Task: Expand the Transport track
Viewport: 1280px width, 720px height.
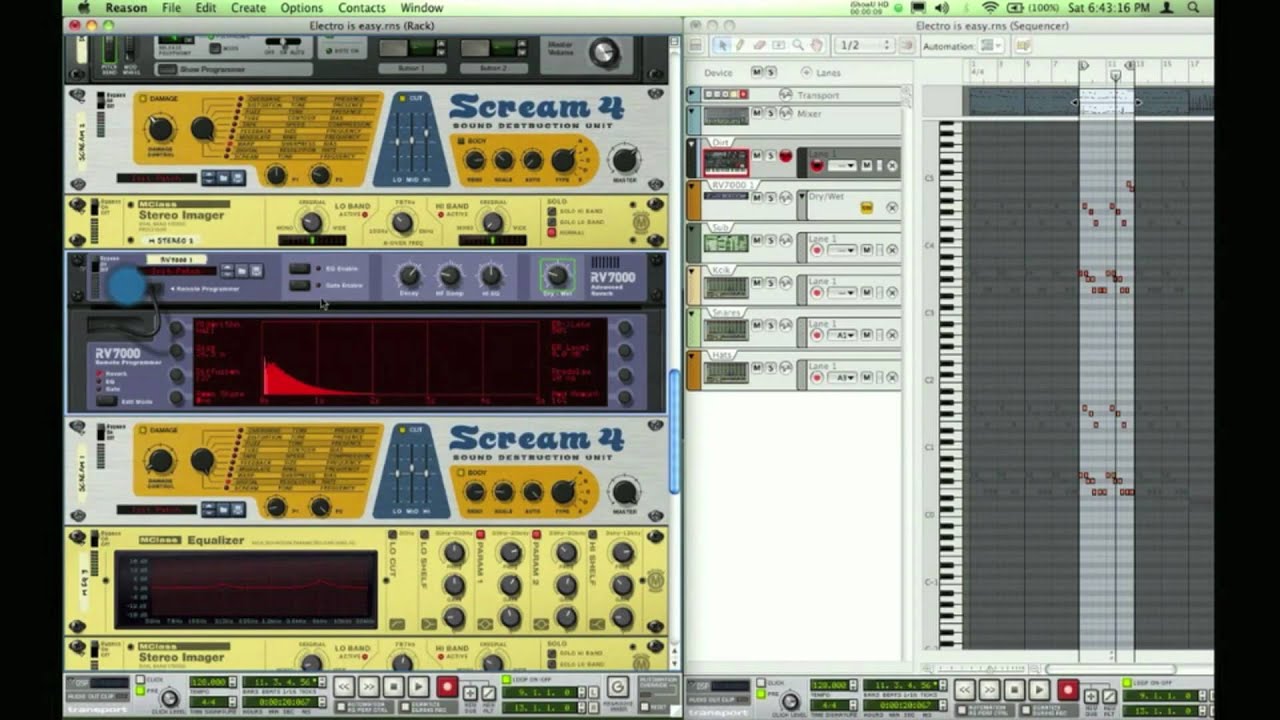Action: pos(691,95)
